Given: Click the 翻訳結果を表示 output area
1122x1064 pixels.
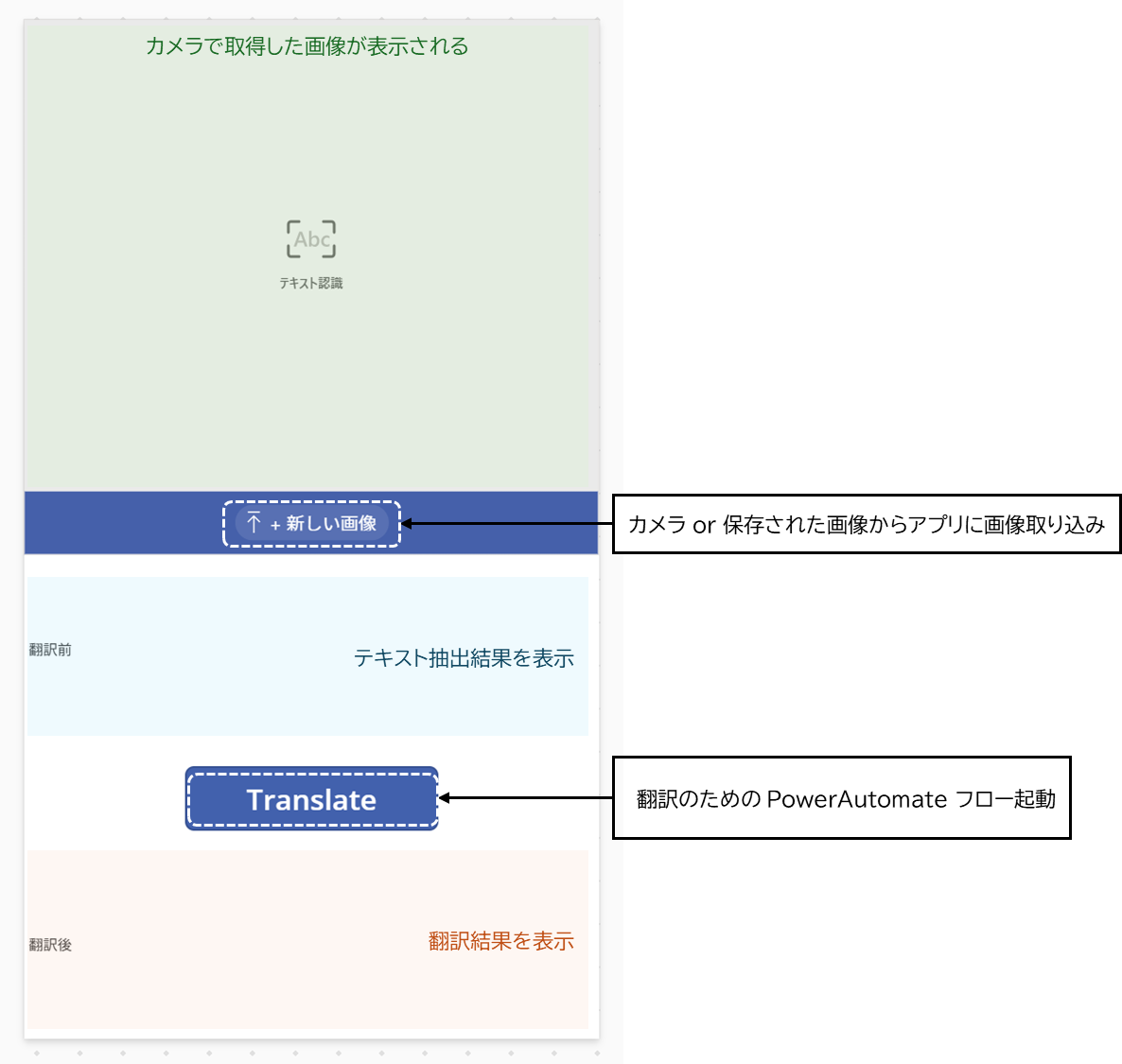Looking at the screenshot, I should pyautogui.click(x=307, y=939).
